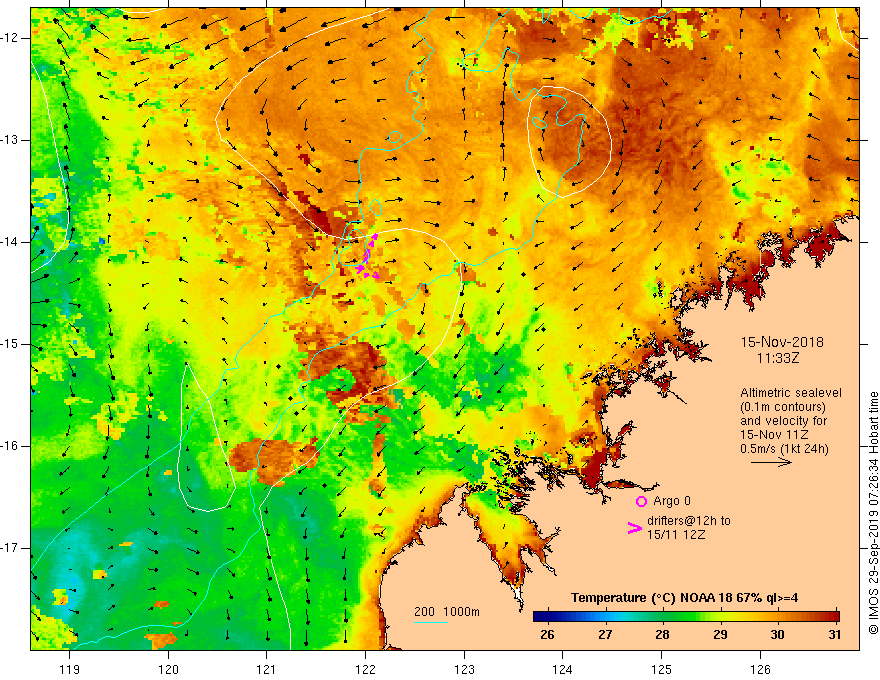Click the '15/11 12Z' legend text
The height and width of the screenshot is (680, 880).
tap(676, 535)
